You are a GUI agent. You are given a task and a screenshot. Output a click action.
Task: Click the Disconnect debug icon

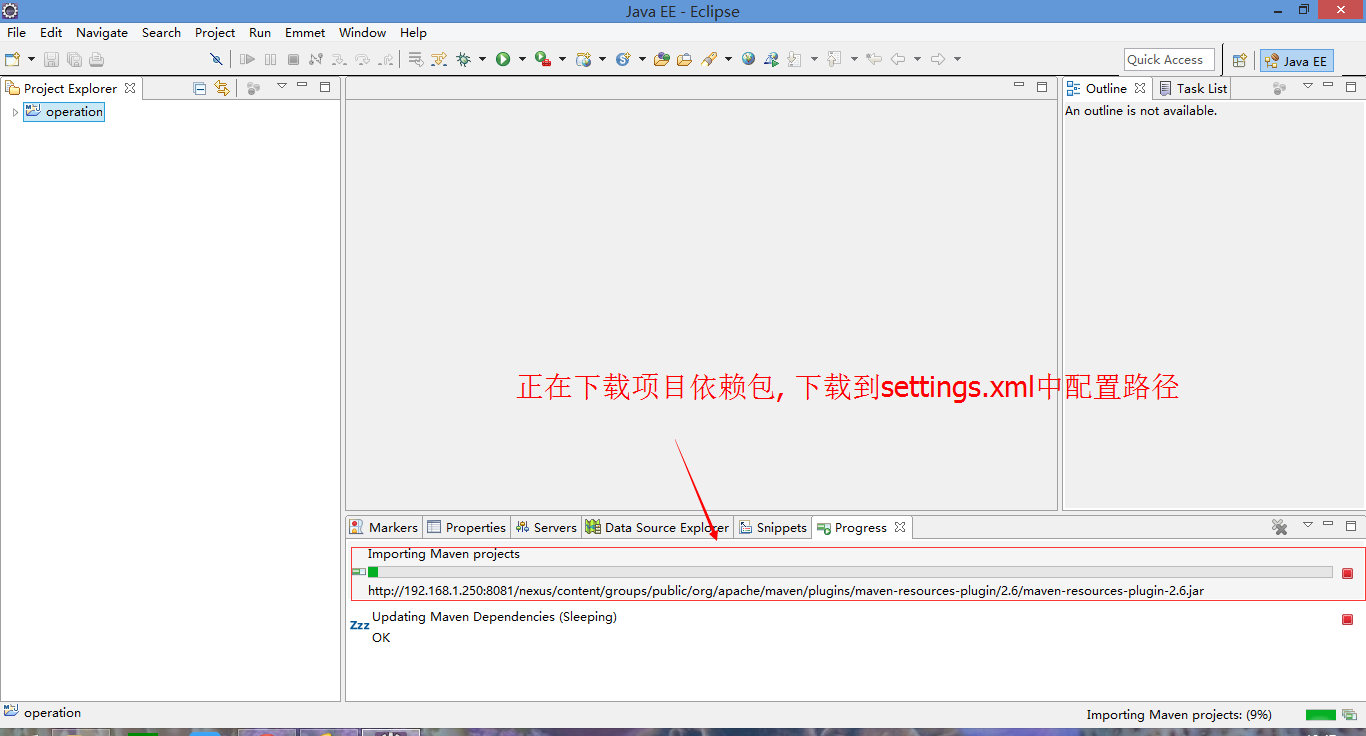[316, 60]
